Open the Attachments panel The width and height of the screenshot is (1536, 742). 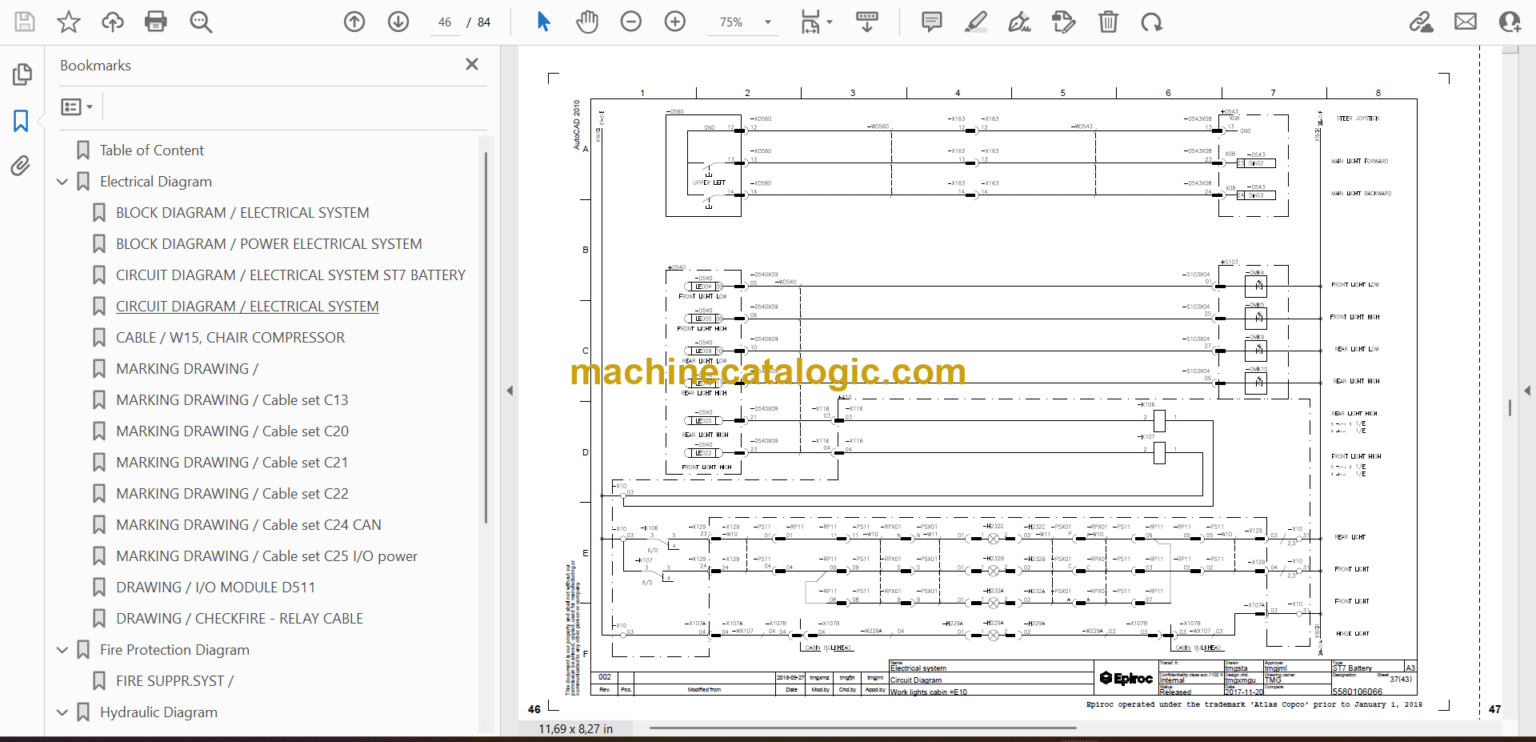click(21, 166)
